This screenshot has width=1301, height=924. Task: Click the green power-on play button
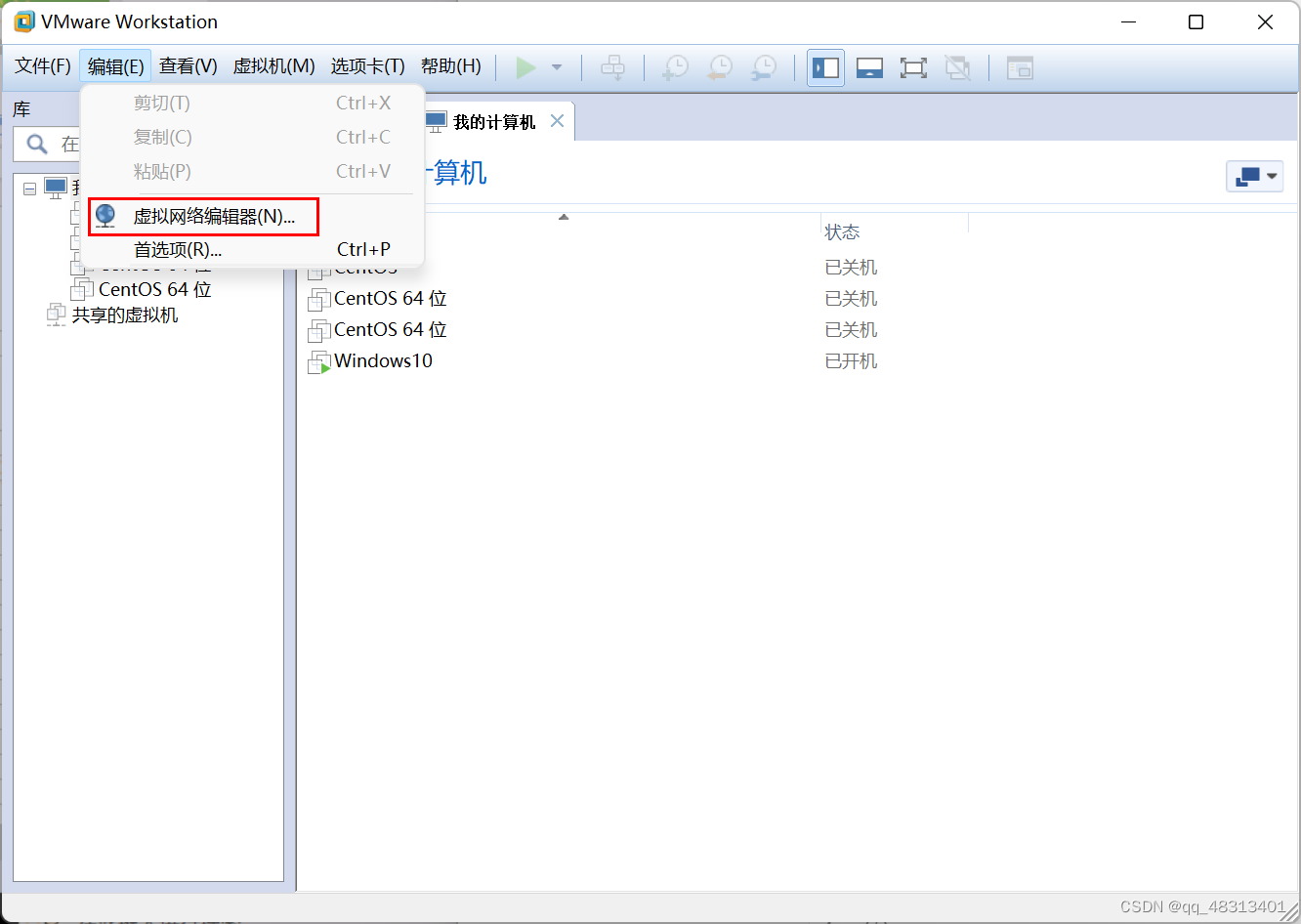point(525,67)
